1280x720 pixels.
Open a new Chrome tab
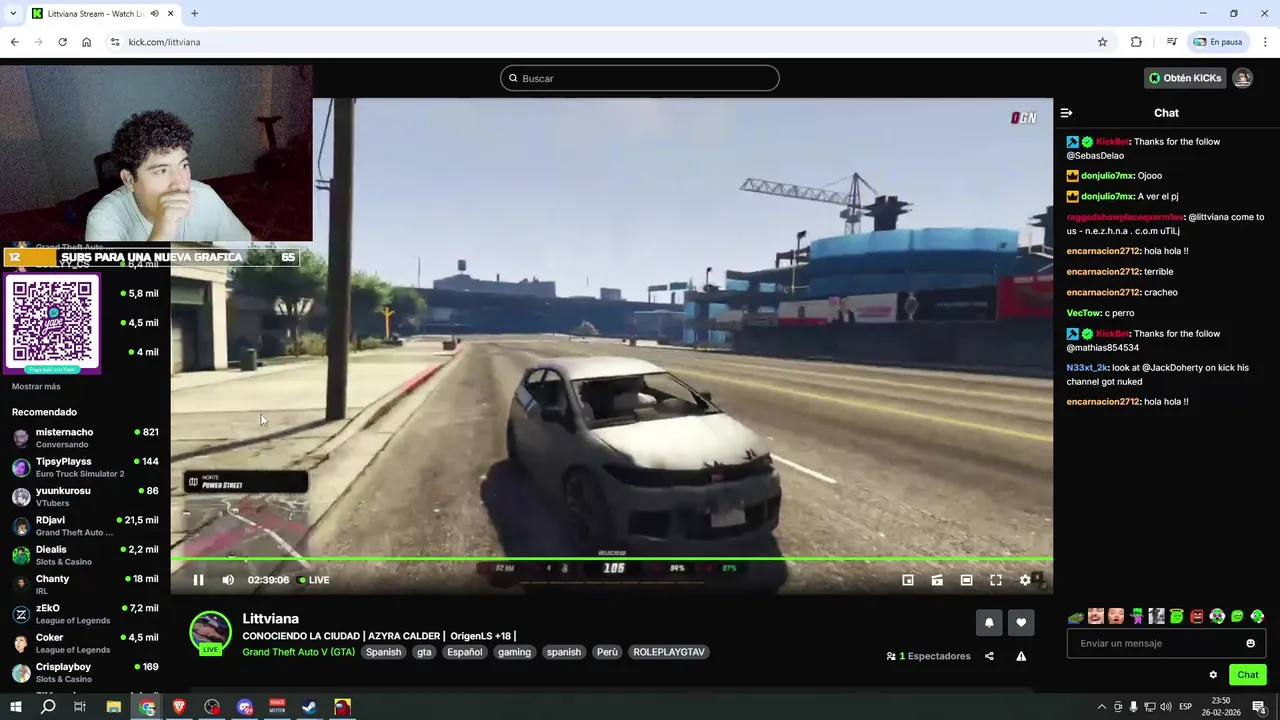[x=194, y=13]
